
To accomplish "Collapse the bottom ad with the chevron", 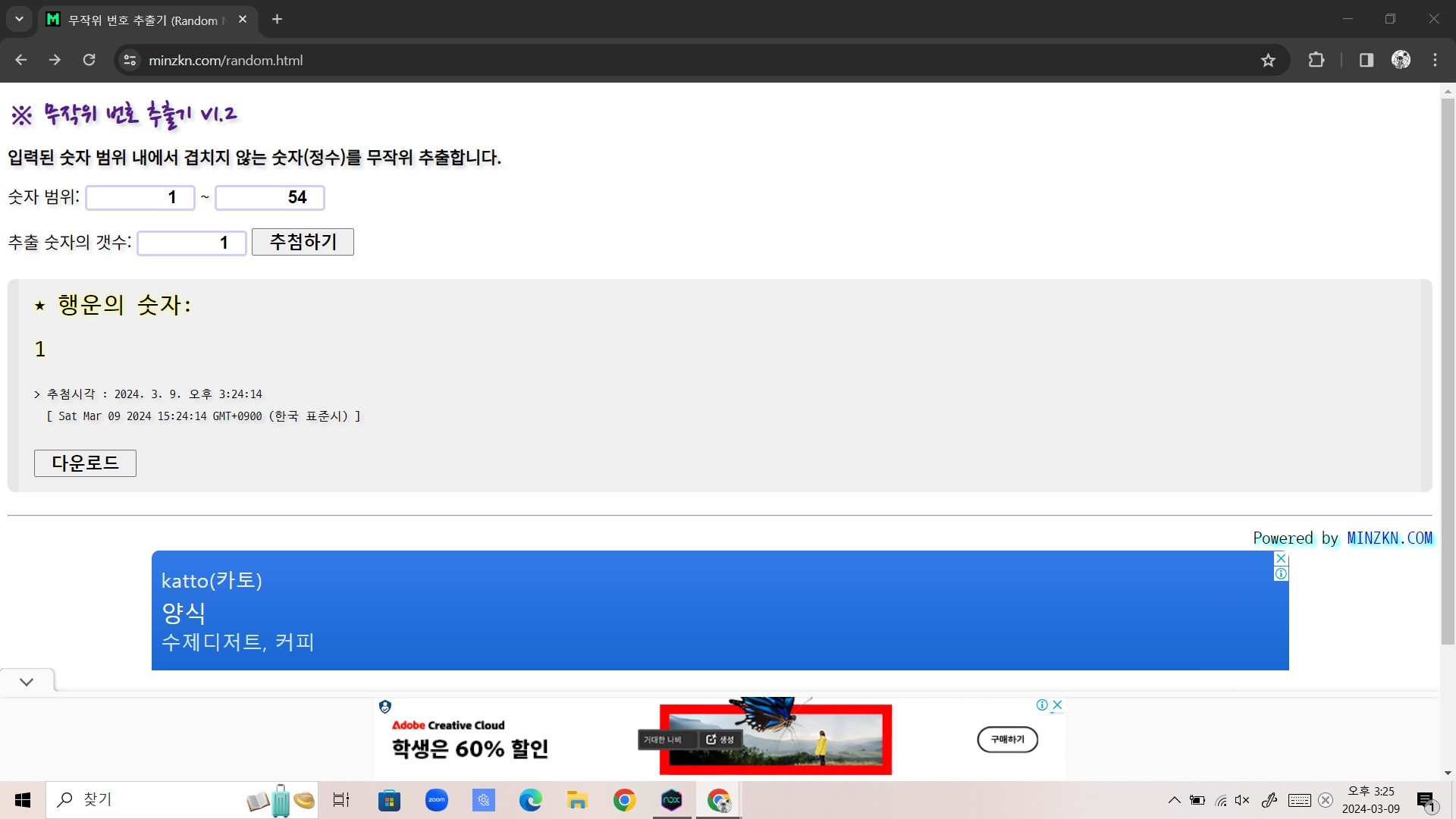I will pyautogui.click(x=27, y=682).
